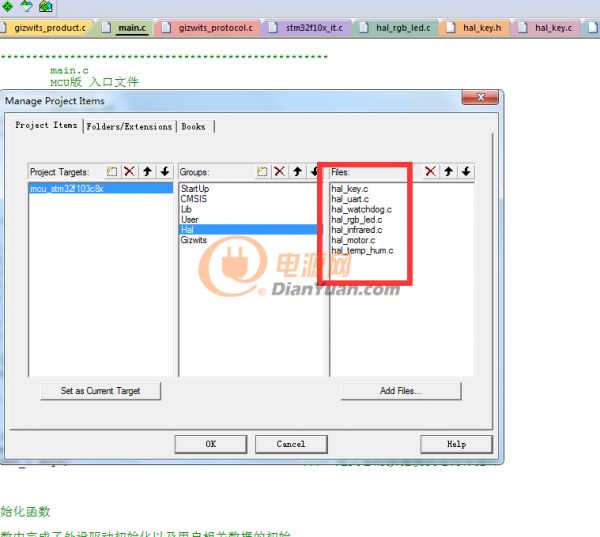Add a new project target
The height and width of the screenshot is (537, 600).
coord(112,171)
